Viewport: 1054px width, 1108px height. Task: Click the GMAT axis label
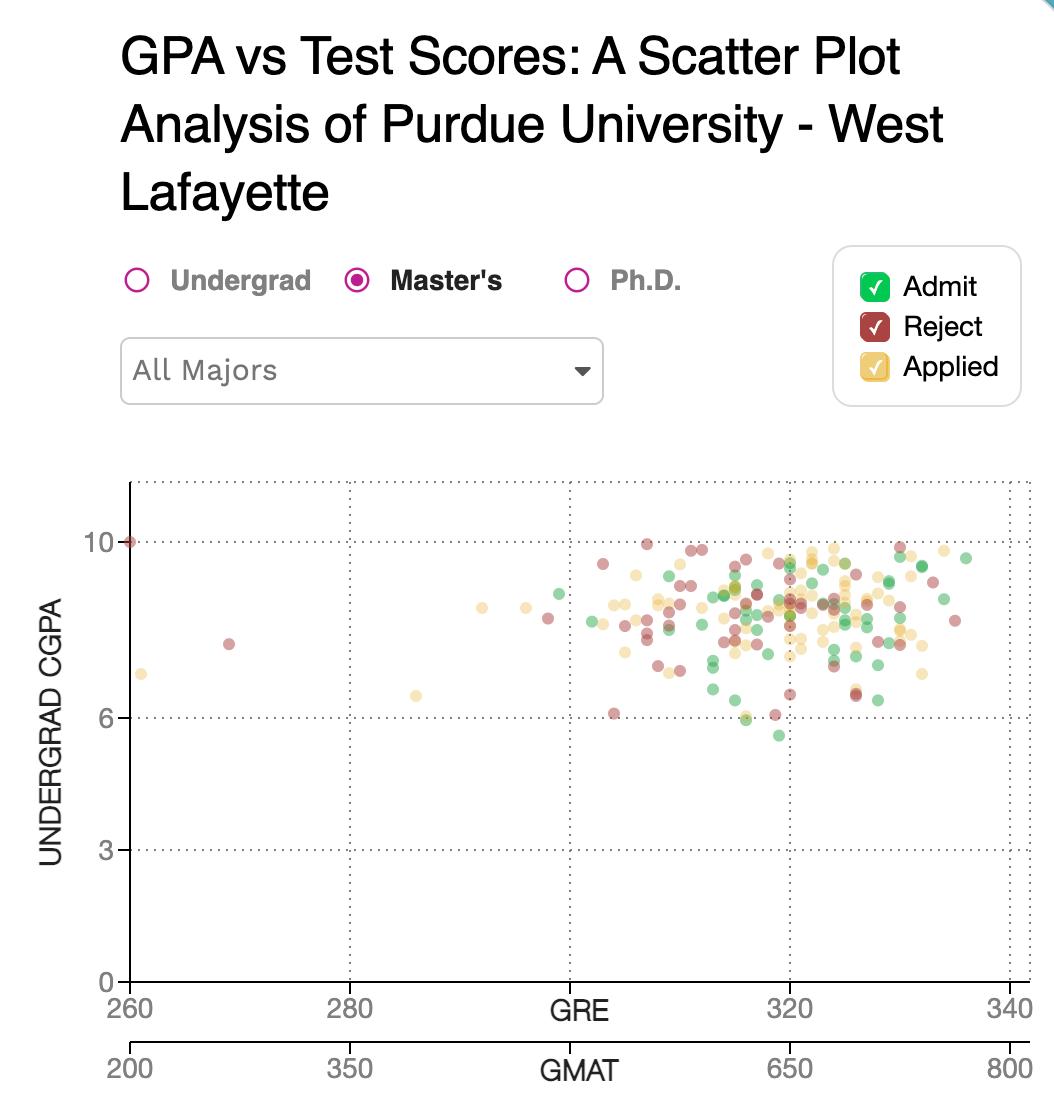(579, 1070)
